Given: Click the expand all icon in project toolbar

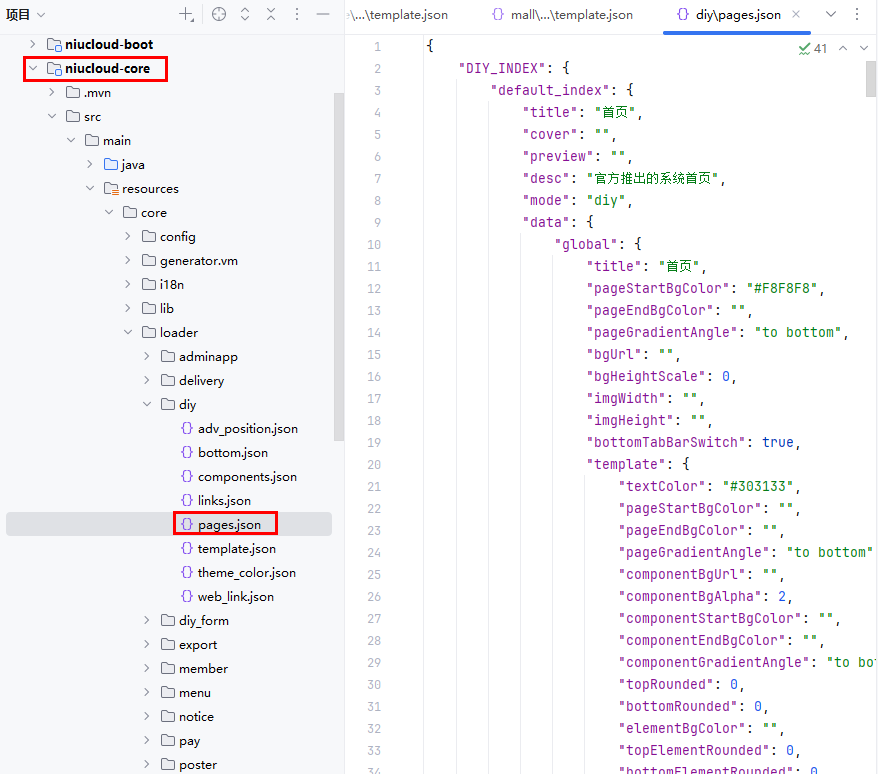Looking at the screenshot, I should [245, 14].
